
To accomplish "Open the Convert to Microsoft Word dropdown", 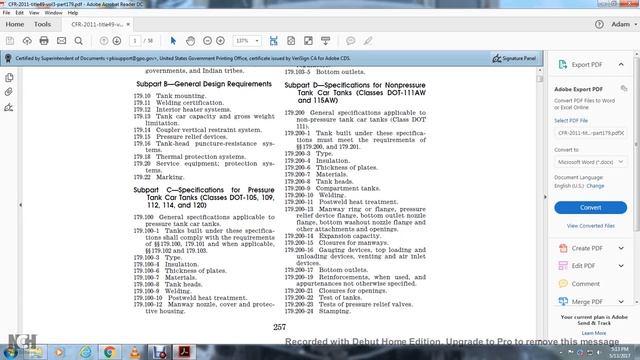I will (x=590, y=162).
